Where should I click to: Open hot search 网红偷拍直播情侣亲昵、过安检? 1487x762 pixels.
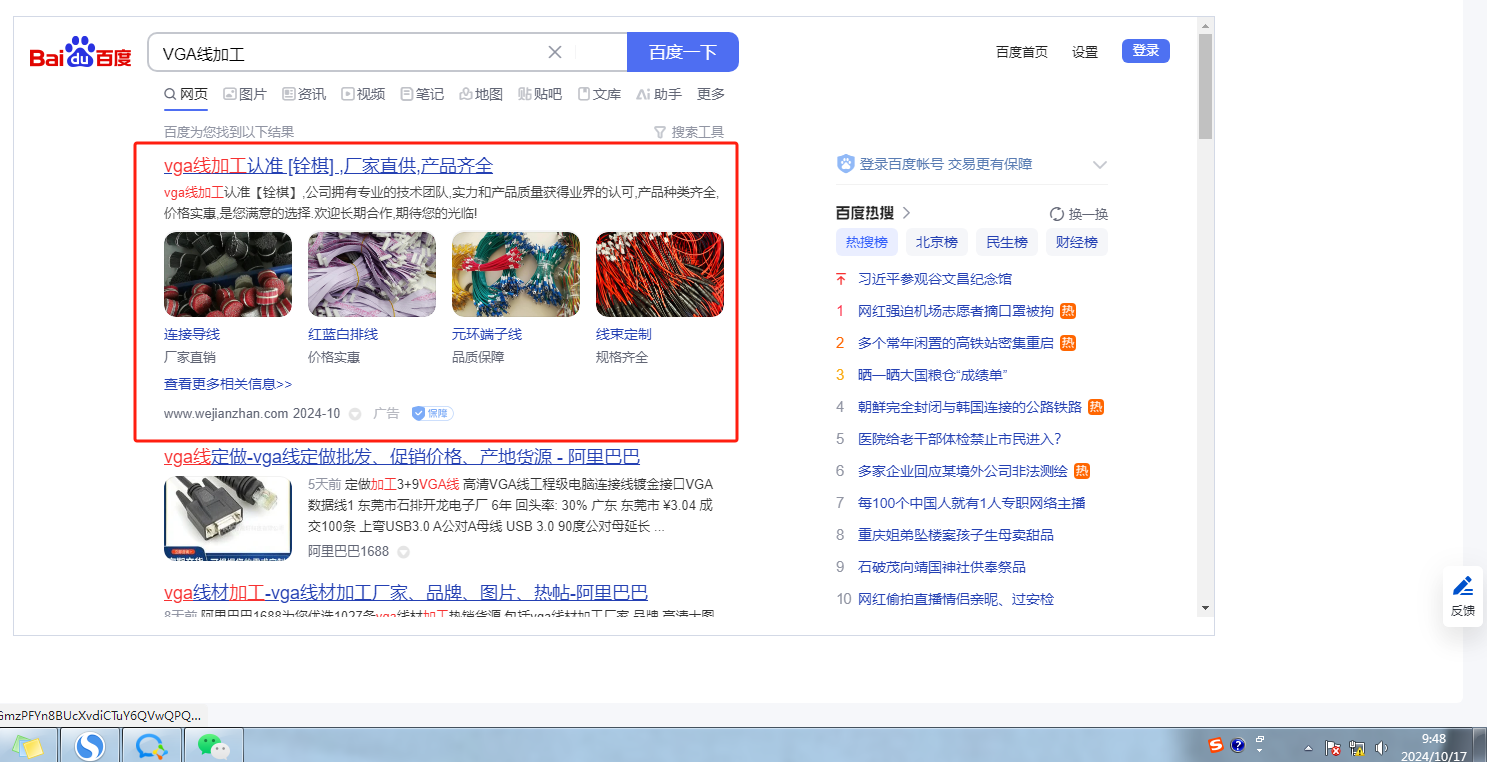tap(956, 599)
